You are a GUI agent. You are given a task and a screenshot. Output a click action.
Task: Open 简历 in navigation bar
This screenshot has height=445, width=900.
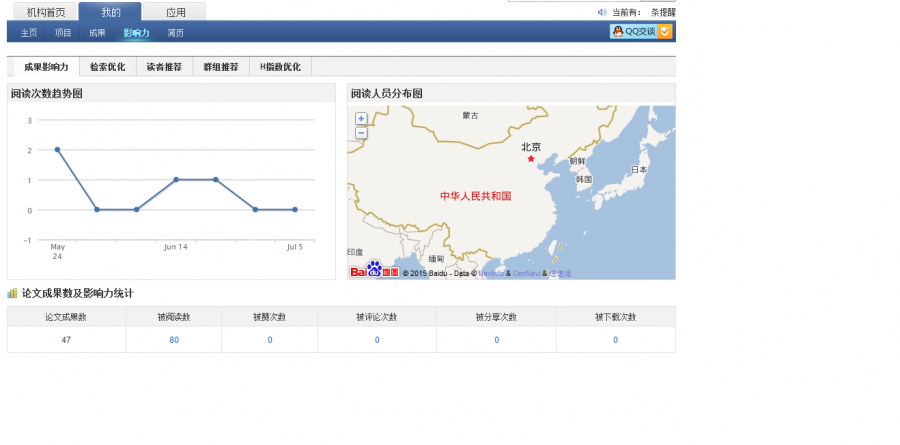point(176,33)
